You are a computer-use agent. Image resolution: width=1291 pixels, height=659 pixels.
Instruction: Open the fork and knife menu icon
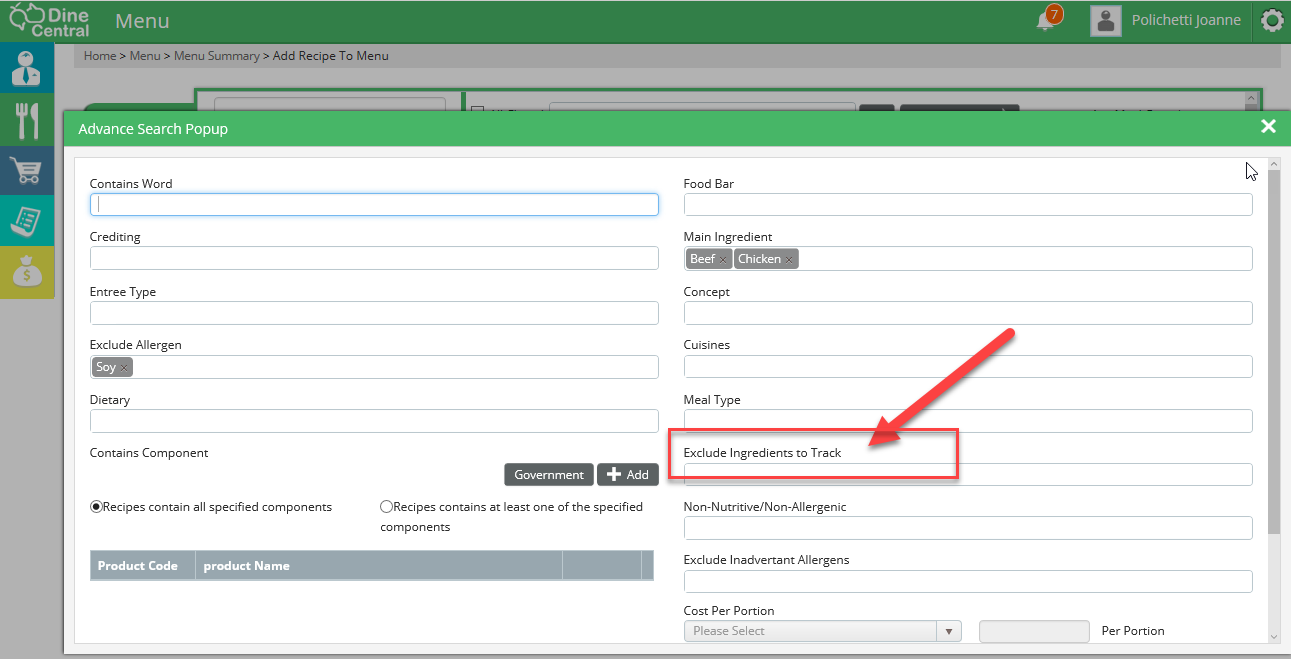(27, 120)
